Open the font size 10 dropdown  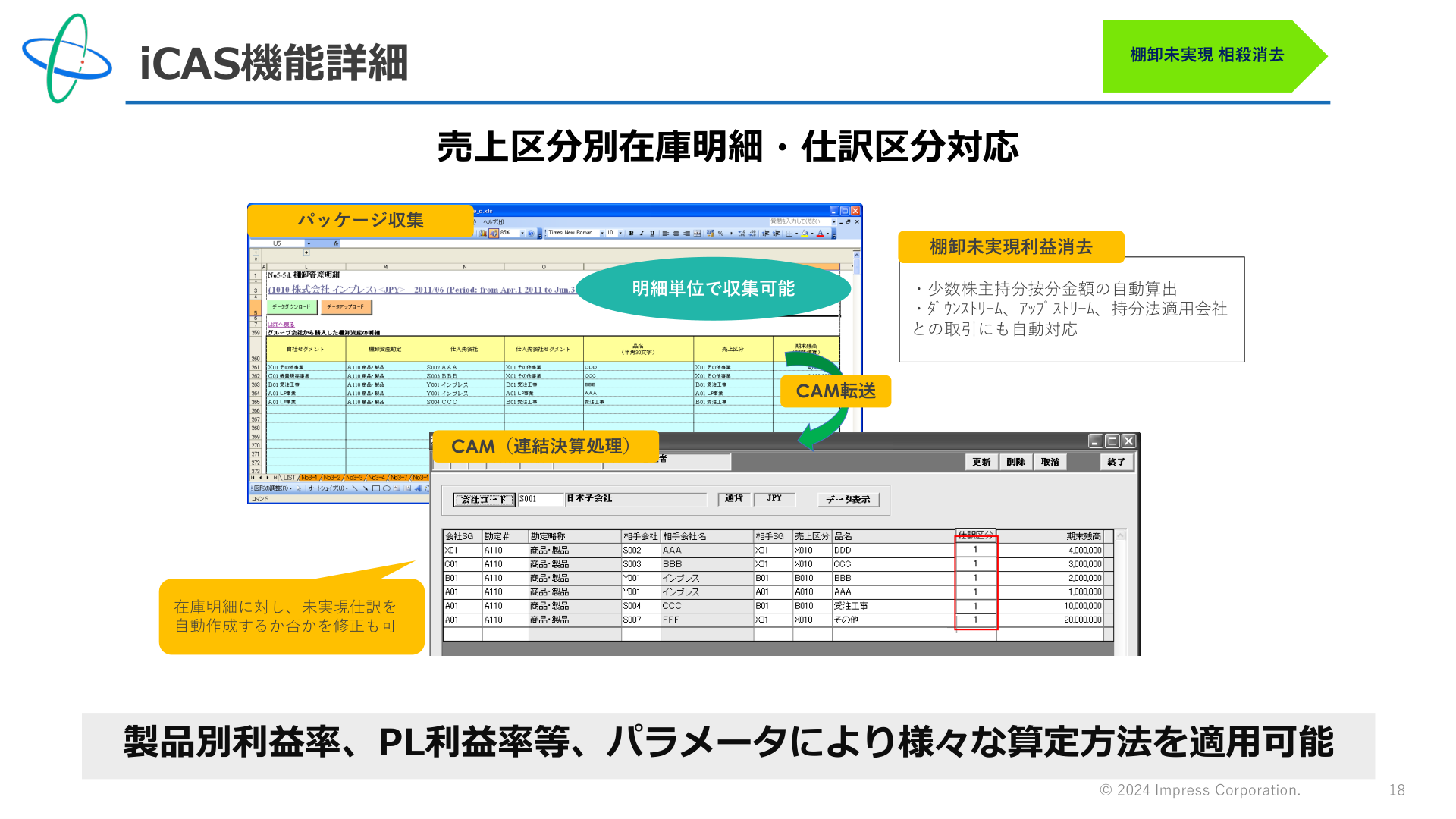[620, 233]
